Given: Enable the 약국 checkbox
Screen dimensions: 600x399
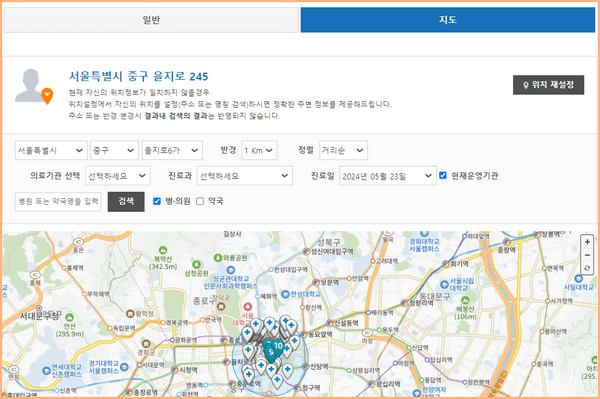Looking at the screenshot, I should pyautogui.click(x=200, y=201).
